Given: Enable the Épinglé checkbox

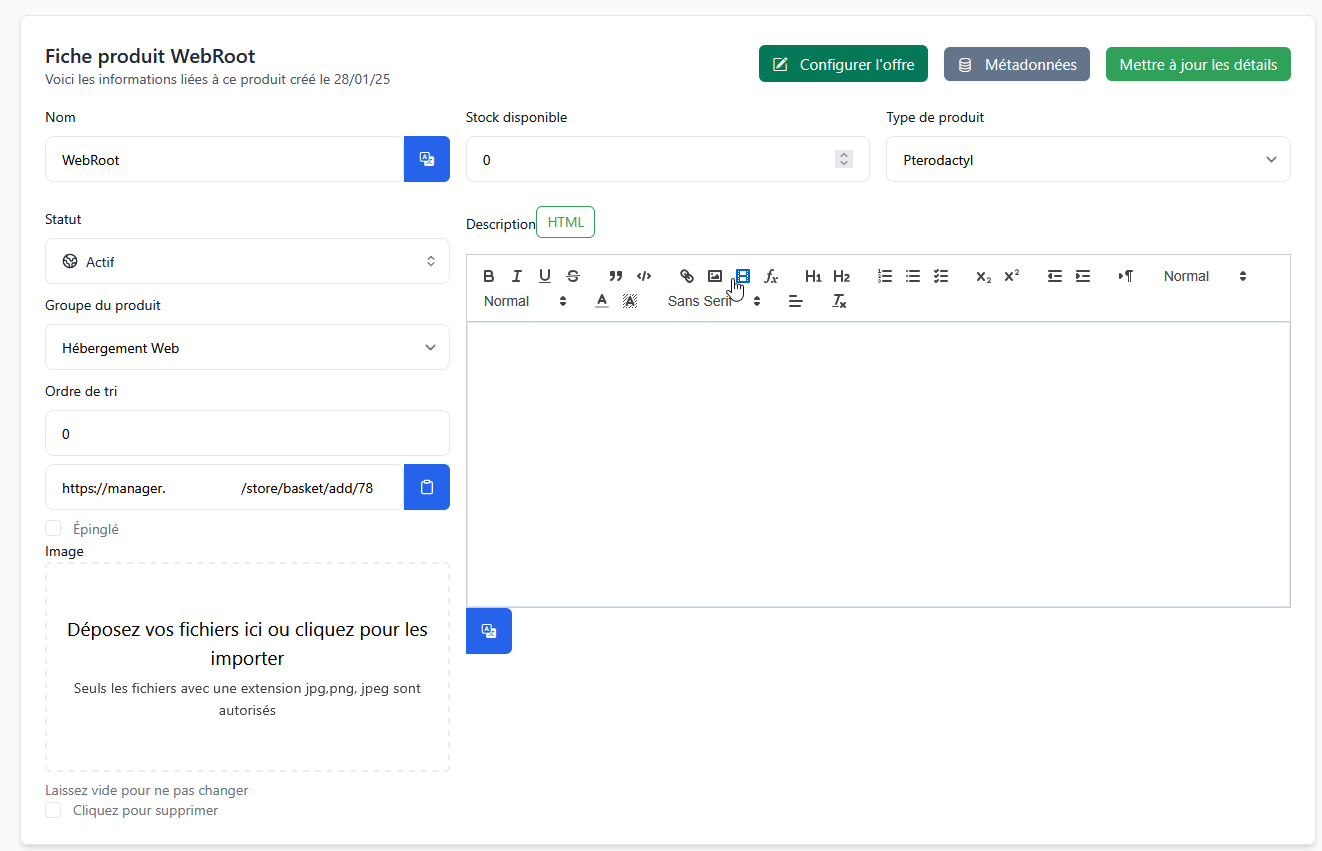Looking at the screenshot, I should click(54, 529).
